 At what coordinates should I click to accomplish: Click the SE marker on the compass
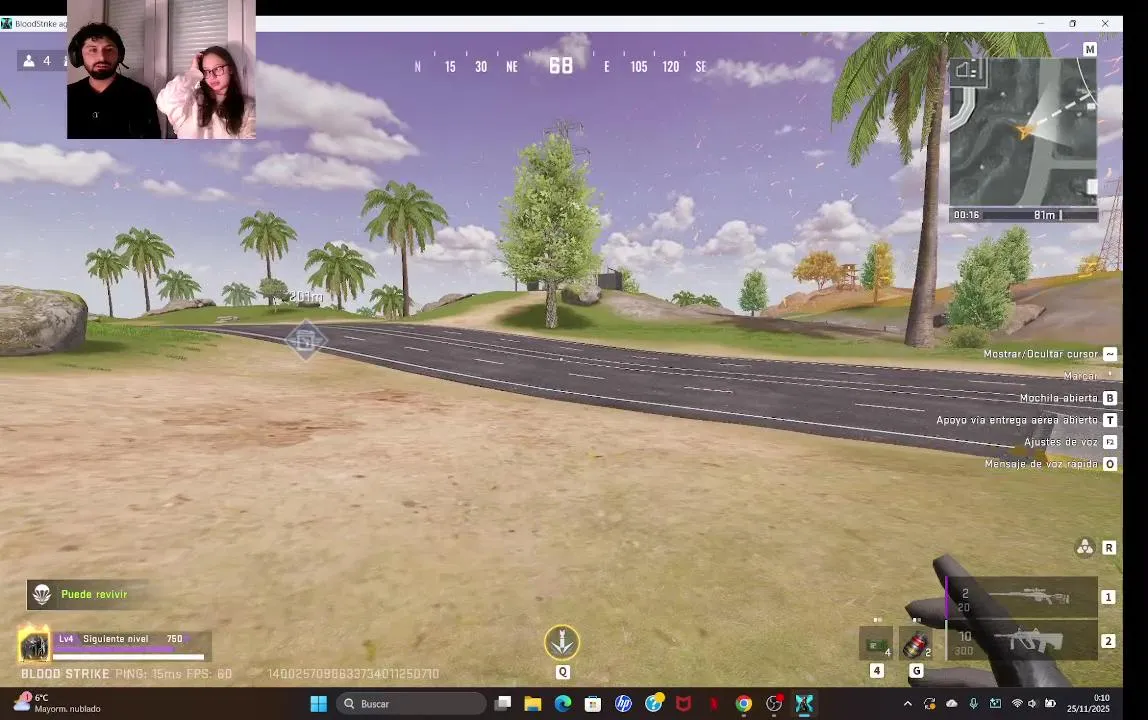701,67
